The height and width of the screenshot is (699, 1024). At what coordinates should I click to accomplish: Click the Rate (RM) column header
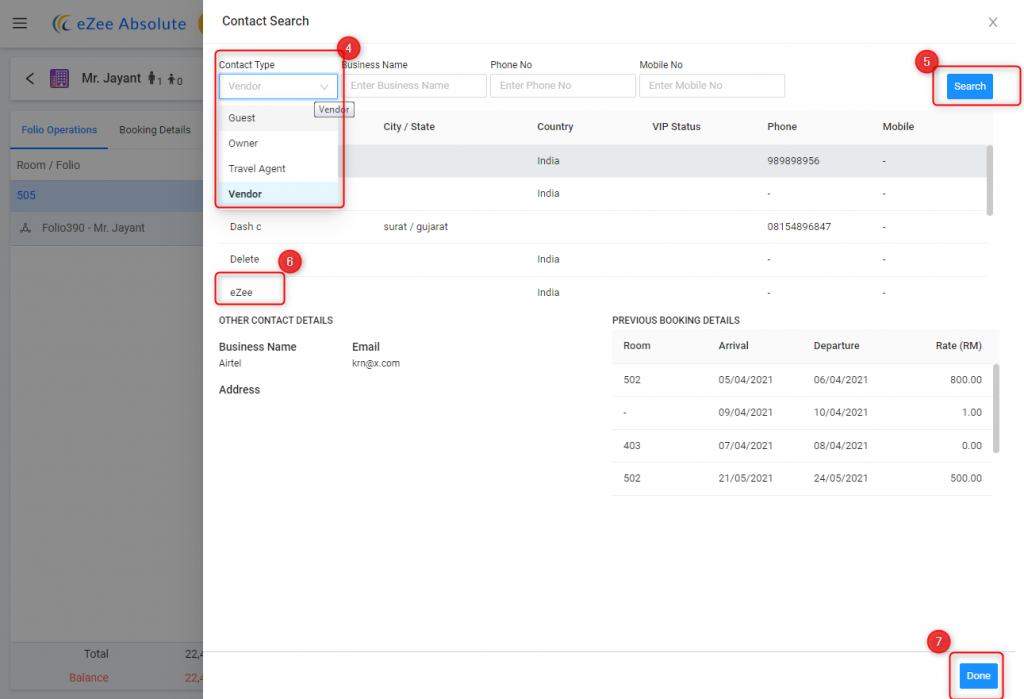click(x=958, y=346)
